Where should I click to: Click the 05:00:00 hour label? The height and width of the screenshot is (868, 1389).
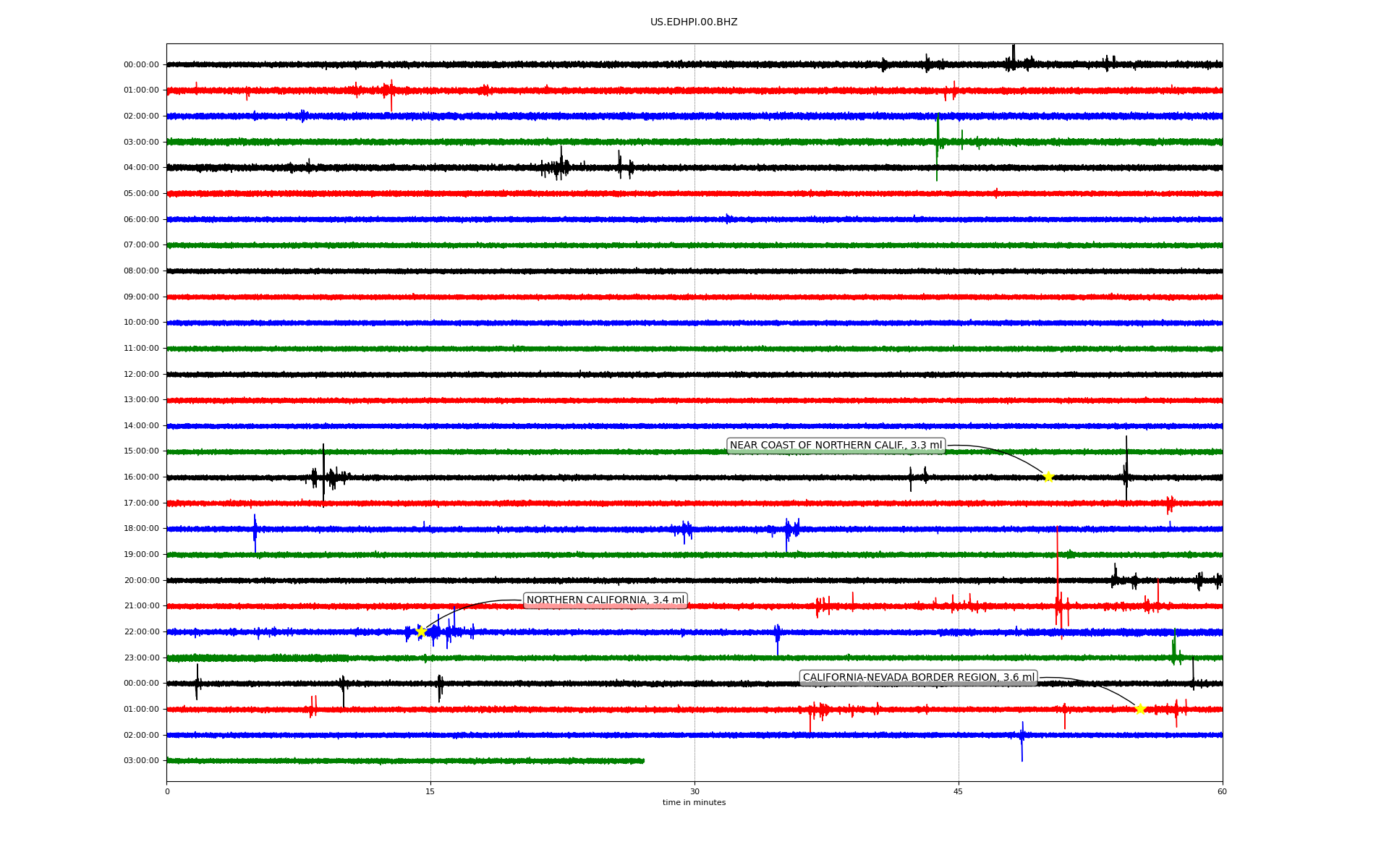[141, 194]
